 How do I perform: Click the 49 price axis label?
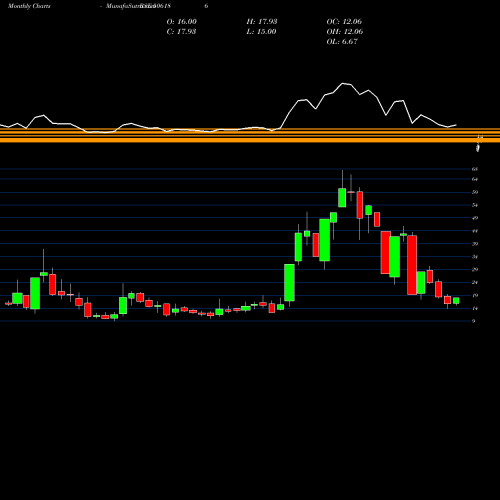coord(475,218)
